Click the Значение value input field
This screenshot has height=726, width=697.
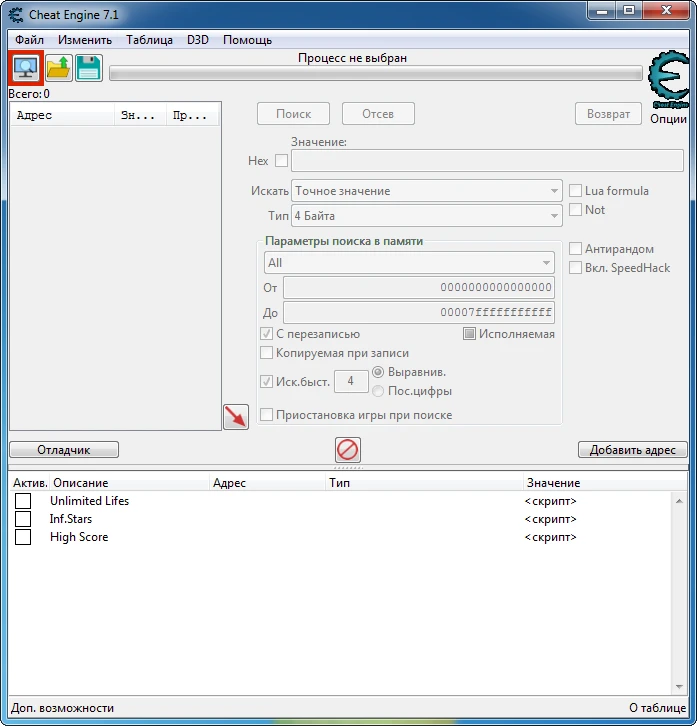[487, 161]
